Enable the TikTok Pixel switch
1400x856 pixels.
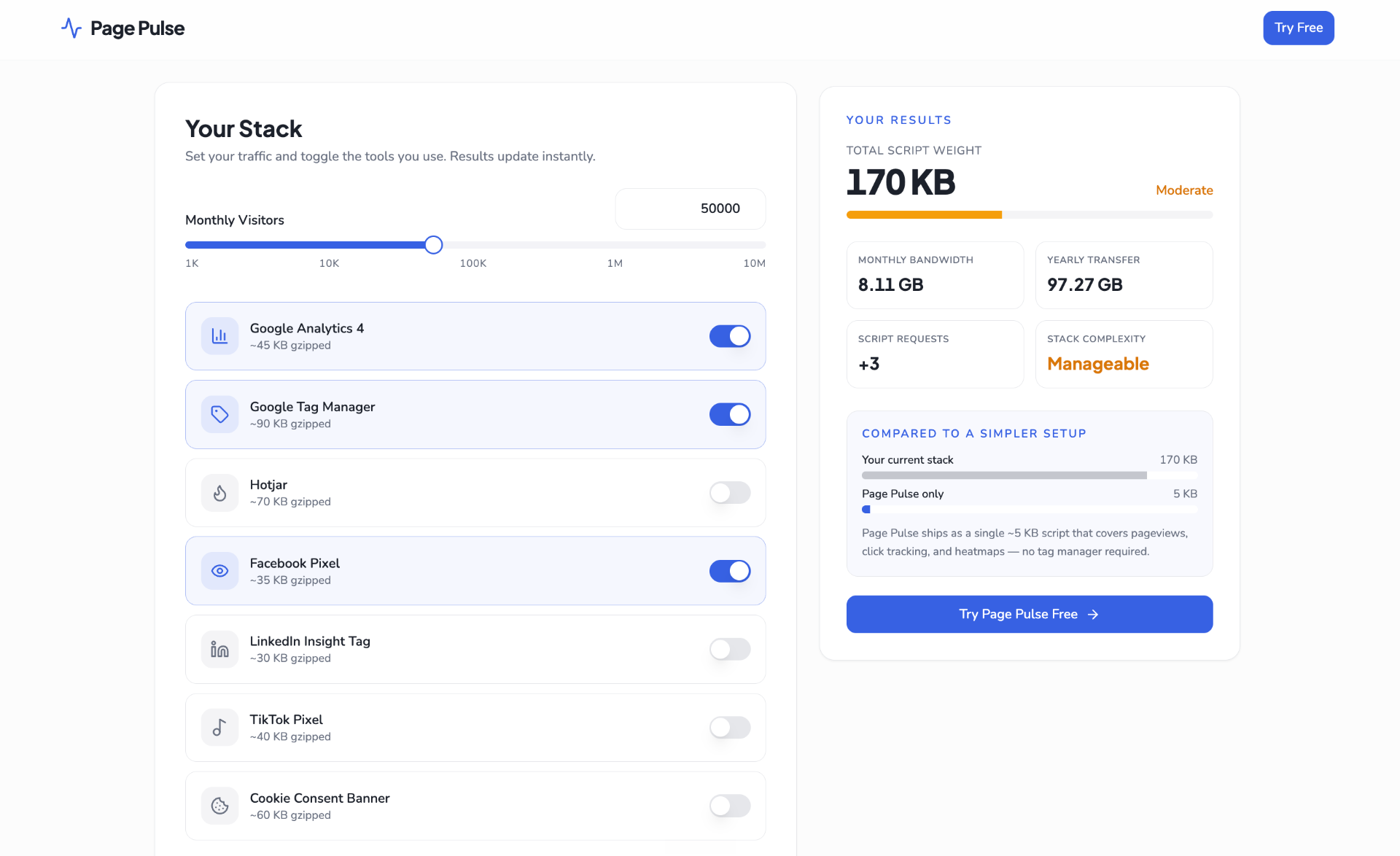(730, 728)
